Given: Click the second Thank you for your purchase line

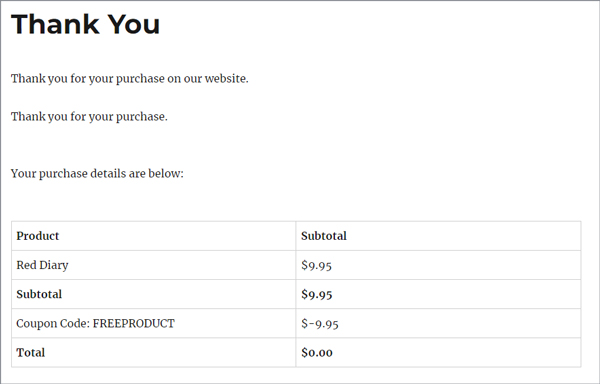Looking at the screenshot, I should pyautogui.click(x=89, y=117).
